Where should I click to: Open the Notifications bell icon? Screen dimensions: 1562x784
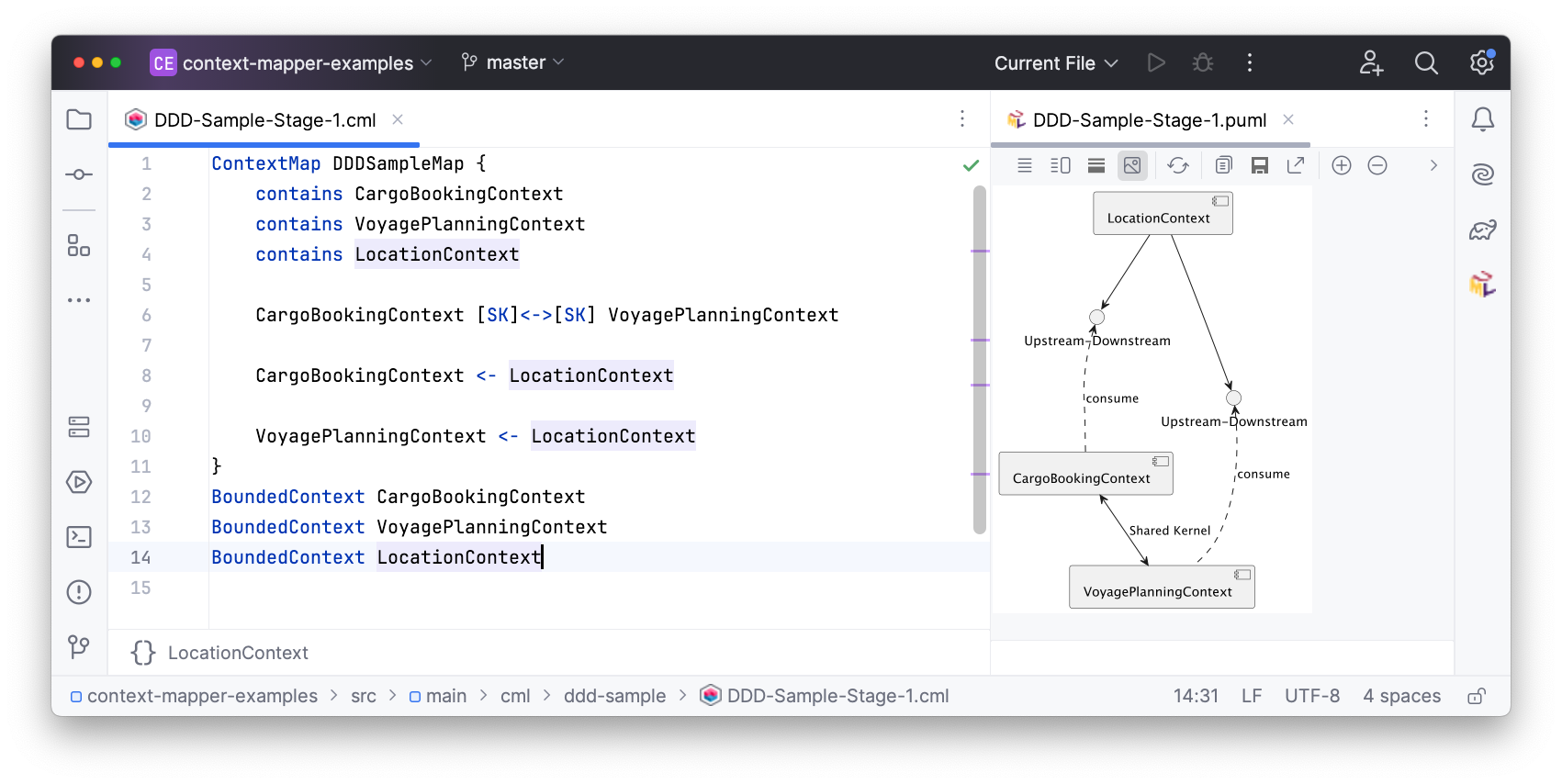coord(1483,119)
